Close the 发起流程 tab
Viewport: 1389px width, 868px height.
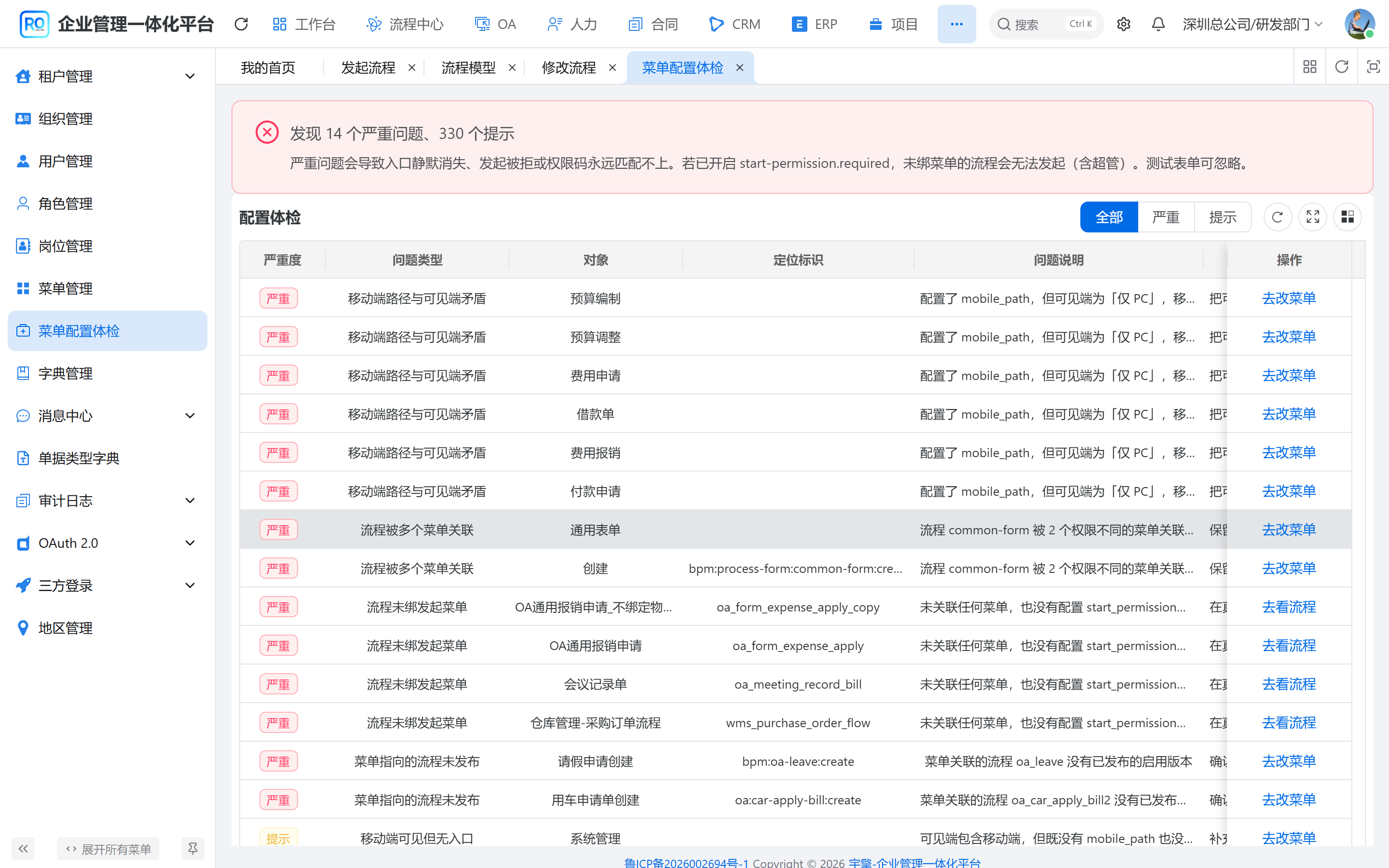coord(411,68)
